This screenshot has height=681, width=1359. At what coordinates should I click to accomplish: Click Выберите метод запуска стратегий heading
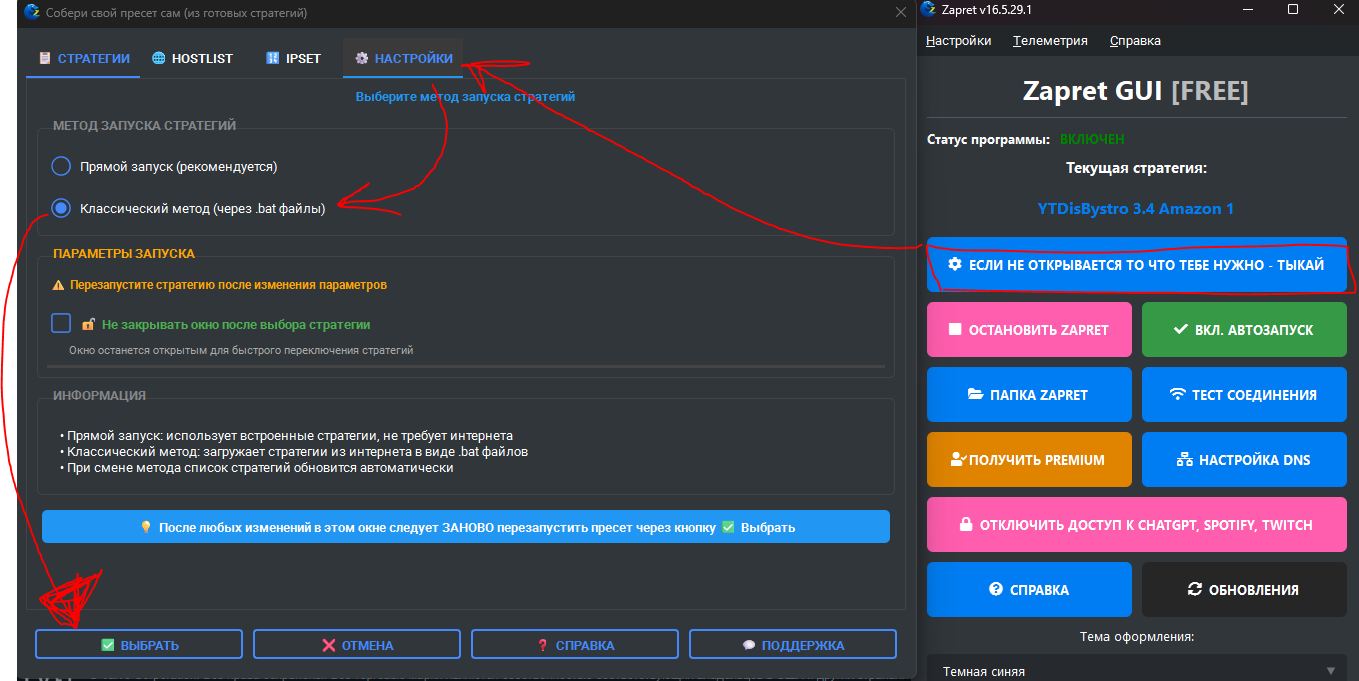coord(465,97)
